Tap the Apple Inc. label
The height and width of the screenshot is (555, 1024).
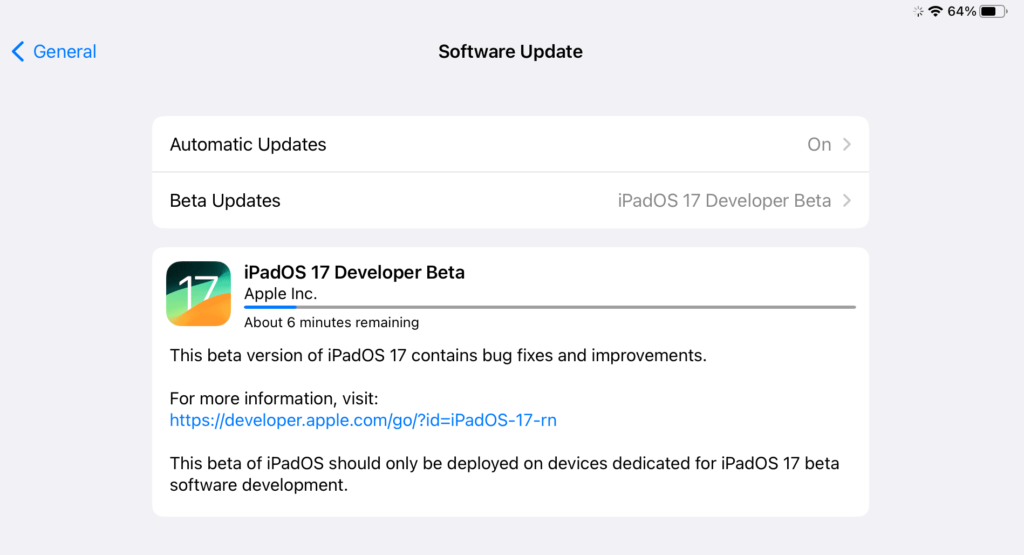(281, 294)
